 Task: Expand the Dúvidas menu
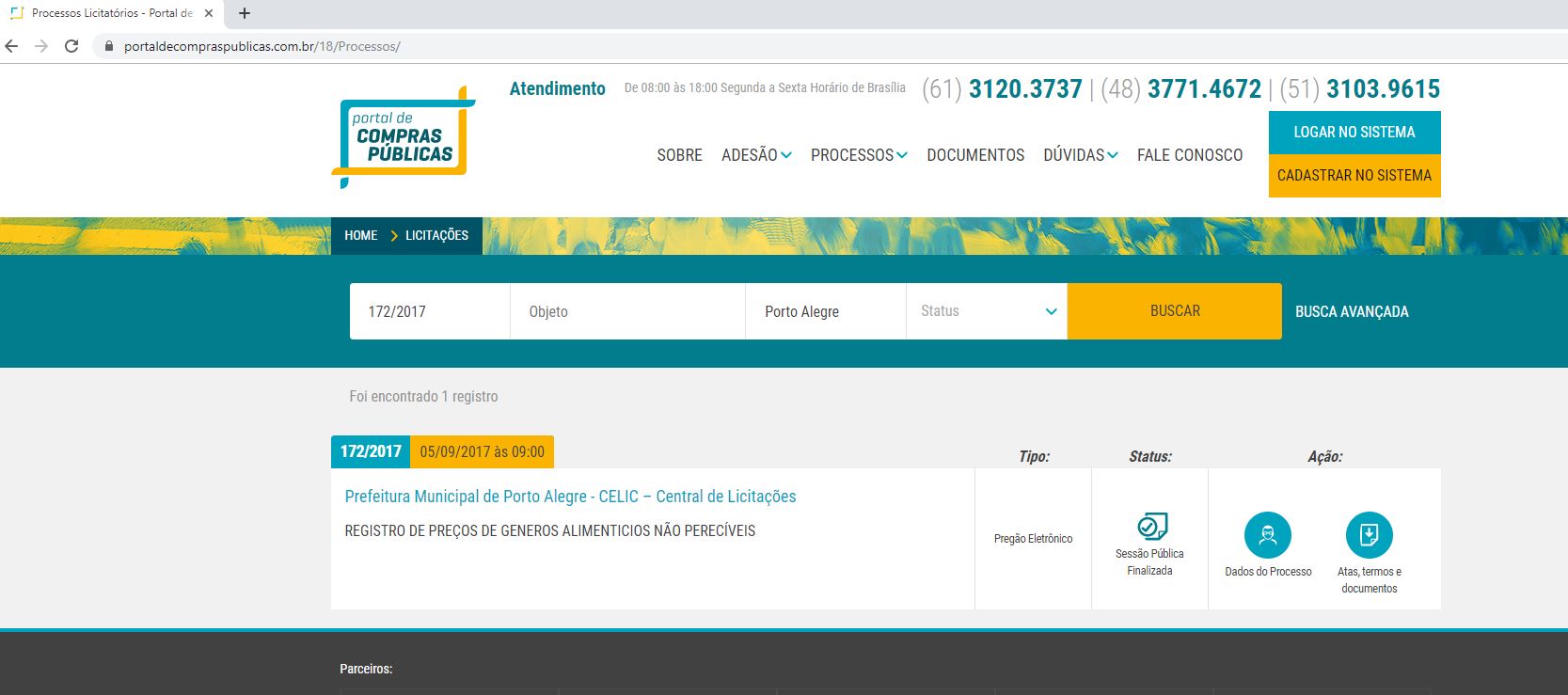point(1080,155)
